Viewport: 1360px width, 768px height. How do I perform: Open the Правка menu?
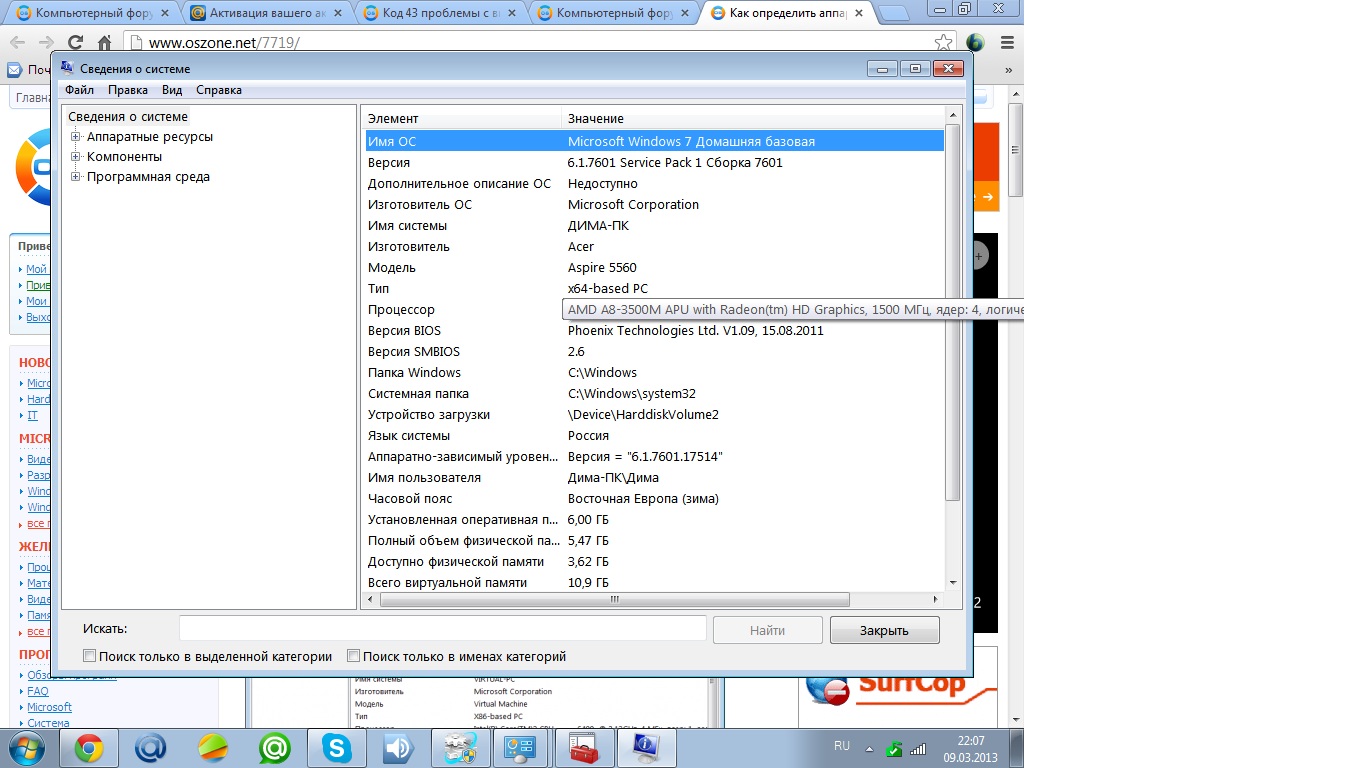[x=128, y=90]
